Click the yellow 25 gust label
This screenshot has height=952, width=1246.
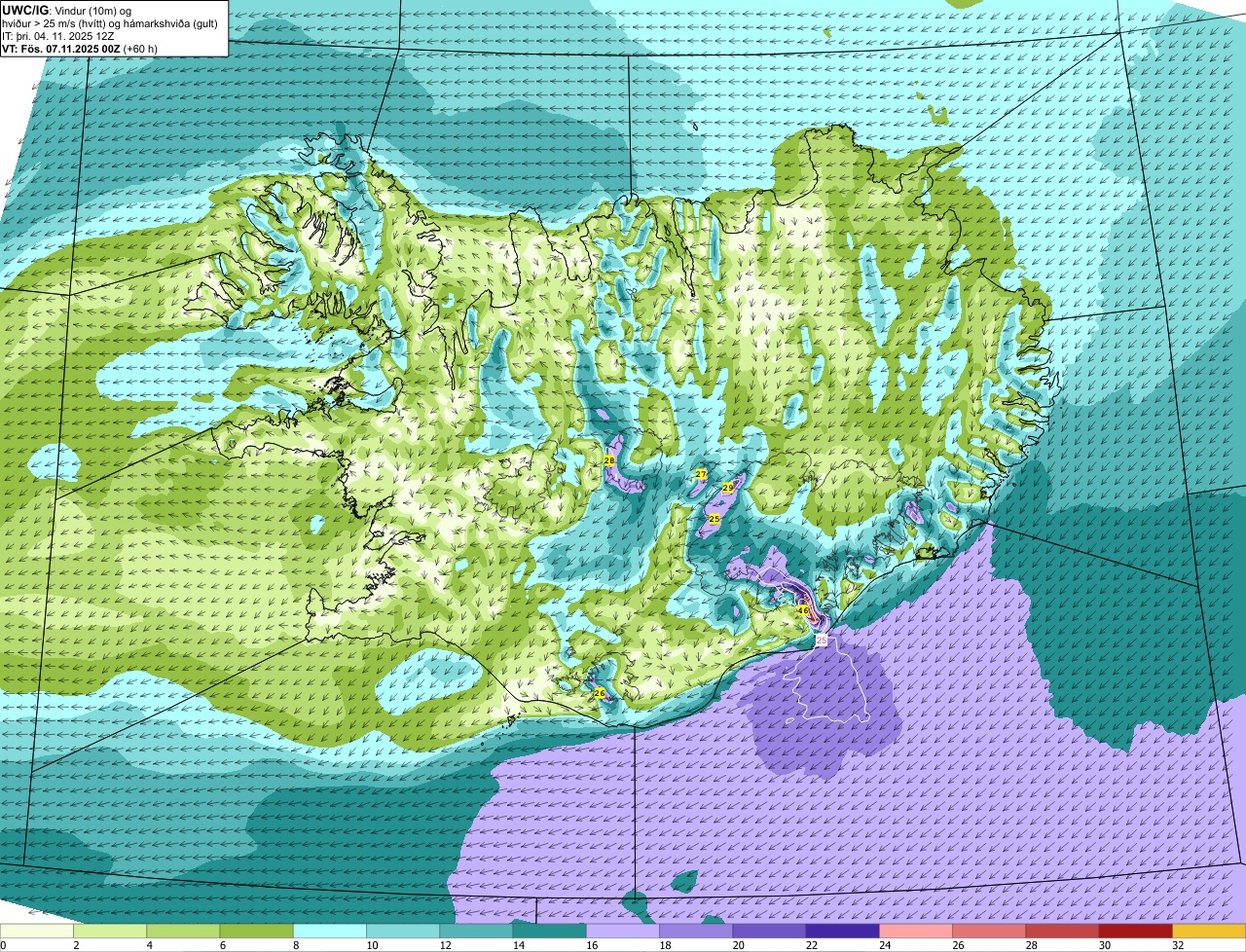pyautogui.click(x=714, y=519)
